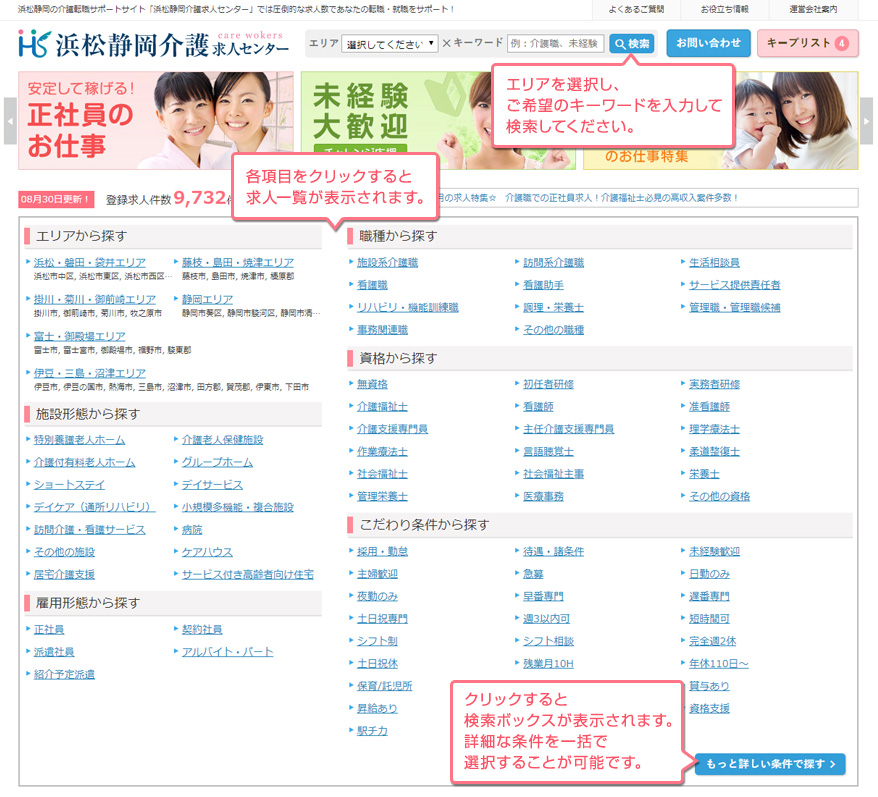Screen dimensions: 878x797
Task: Select 初任者研修 qualification link
Action: click(548, 384)
